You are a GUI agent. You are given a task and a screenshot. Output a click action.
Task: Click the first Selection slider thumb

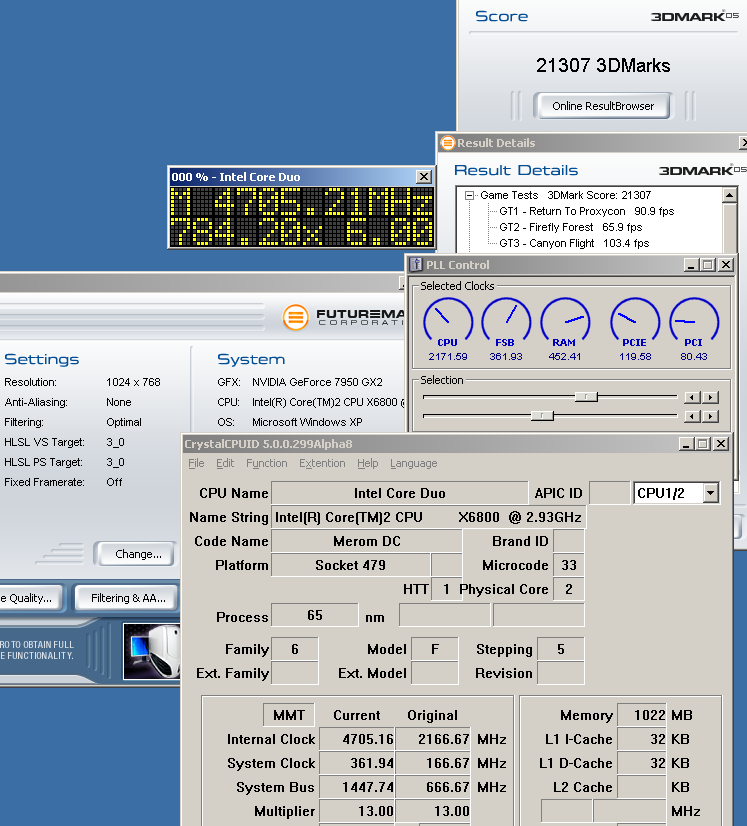[586, 397]
